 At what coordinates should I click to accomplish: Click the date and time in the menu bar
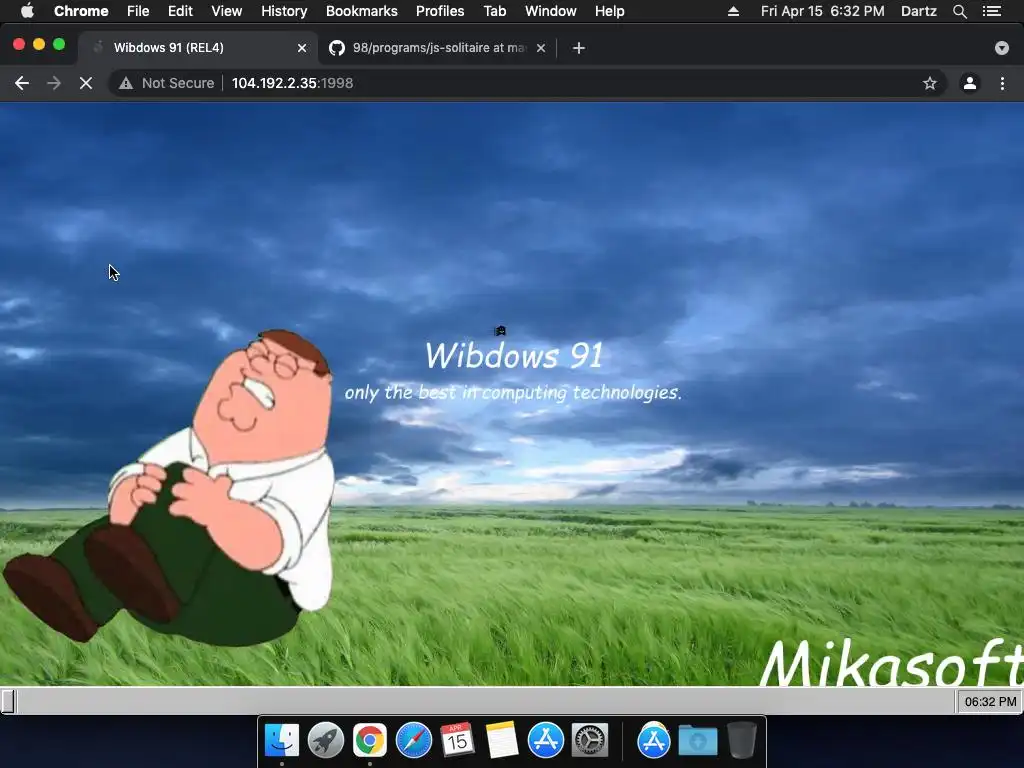click(x=822, y=11)
